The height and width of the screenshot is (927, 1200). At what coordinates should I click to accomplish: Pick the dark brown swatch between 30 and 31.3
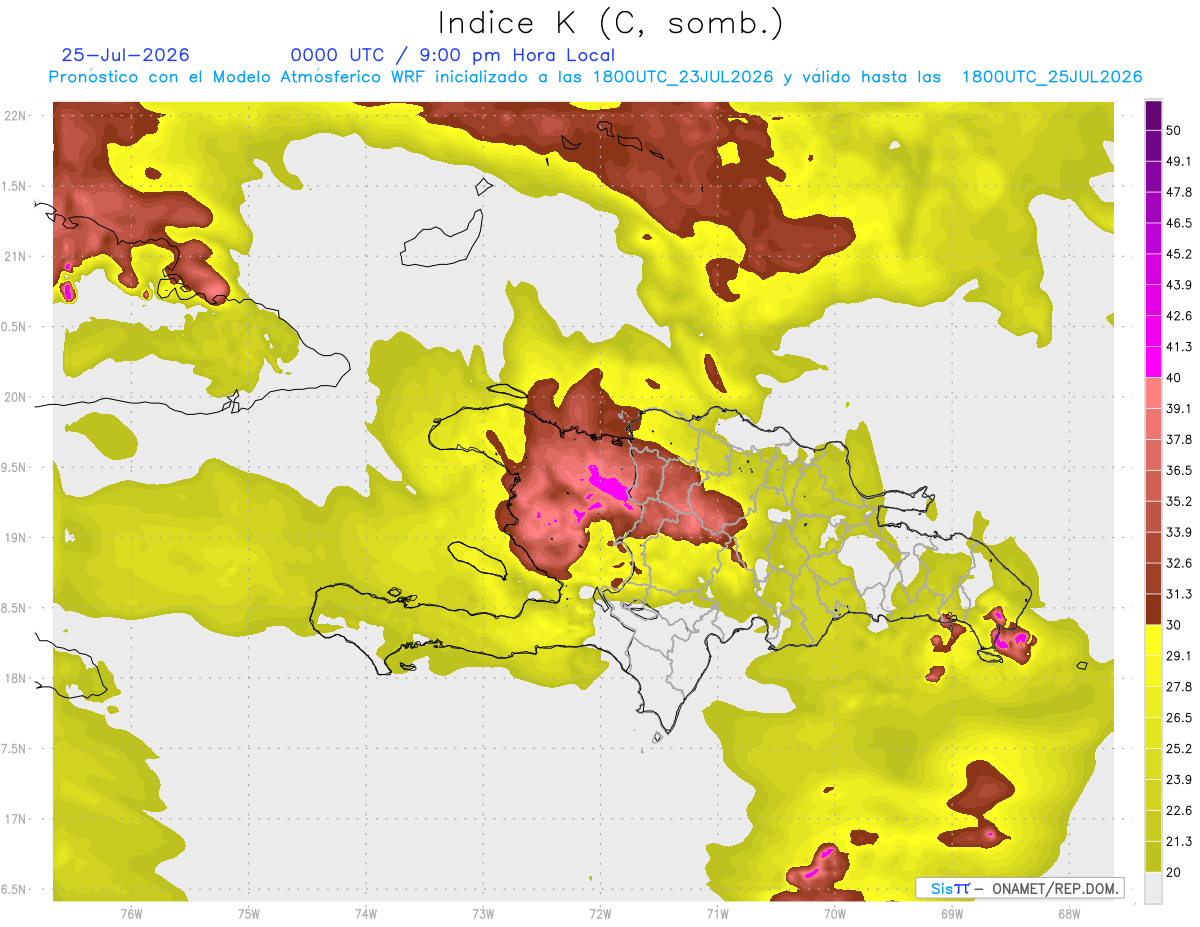click(x=1153, y=610)
